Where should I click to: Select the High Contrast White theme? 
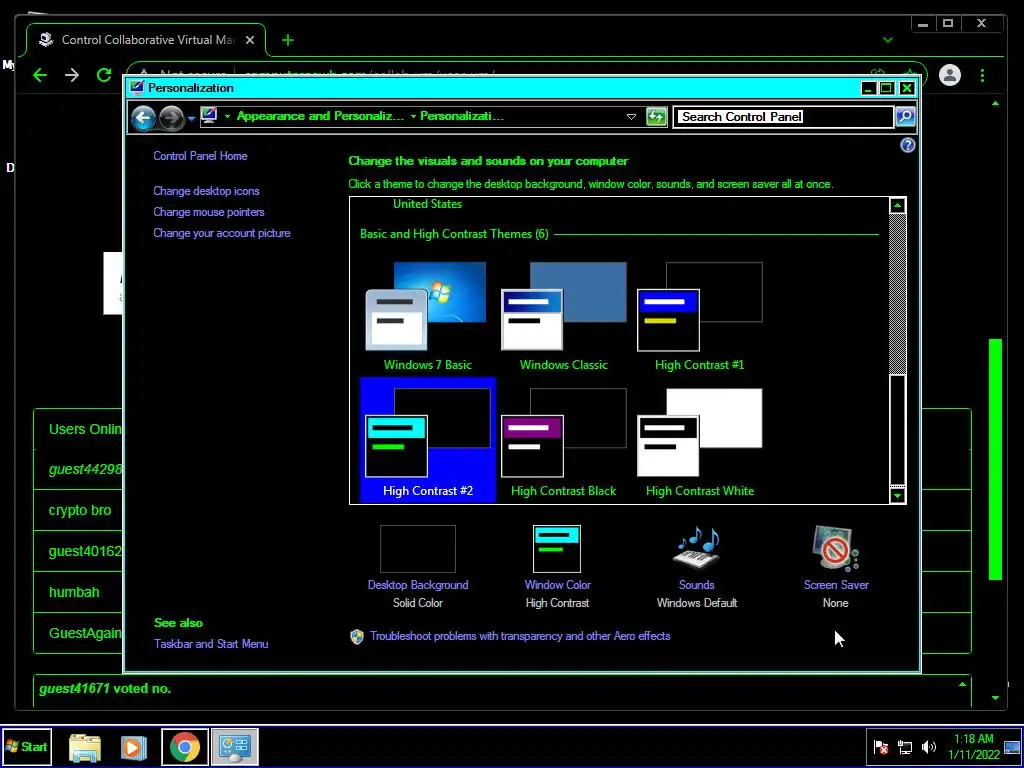[x=699, y=440]
